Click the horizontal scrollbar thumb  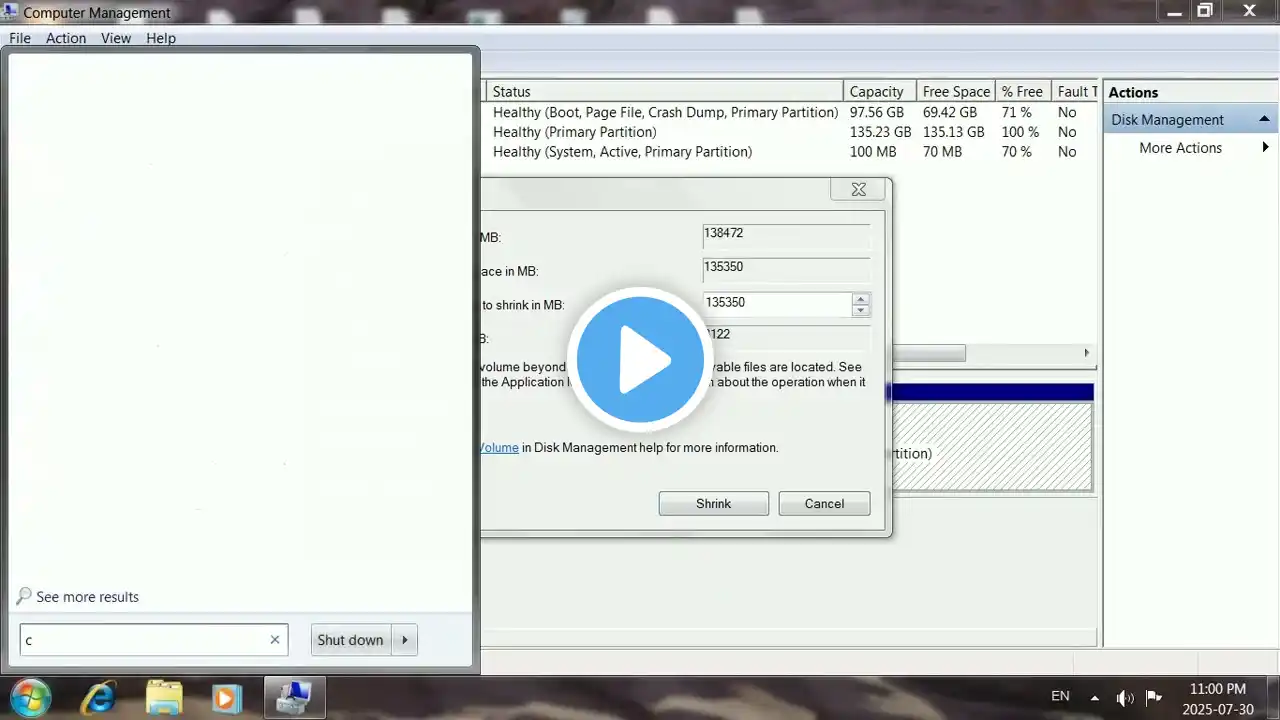[x=927, y=353]
